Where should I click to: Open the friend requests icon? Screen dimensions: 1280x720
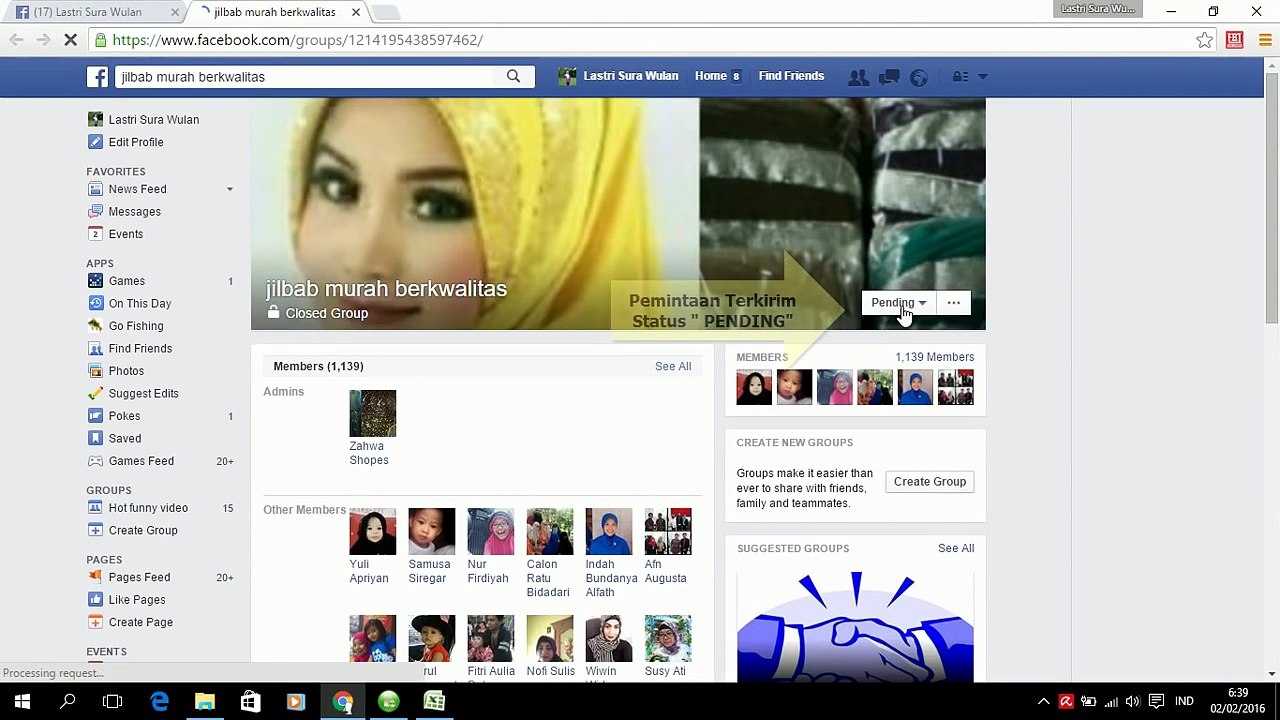858,77
